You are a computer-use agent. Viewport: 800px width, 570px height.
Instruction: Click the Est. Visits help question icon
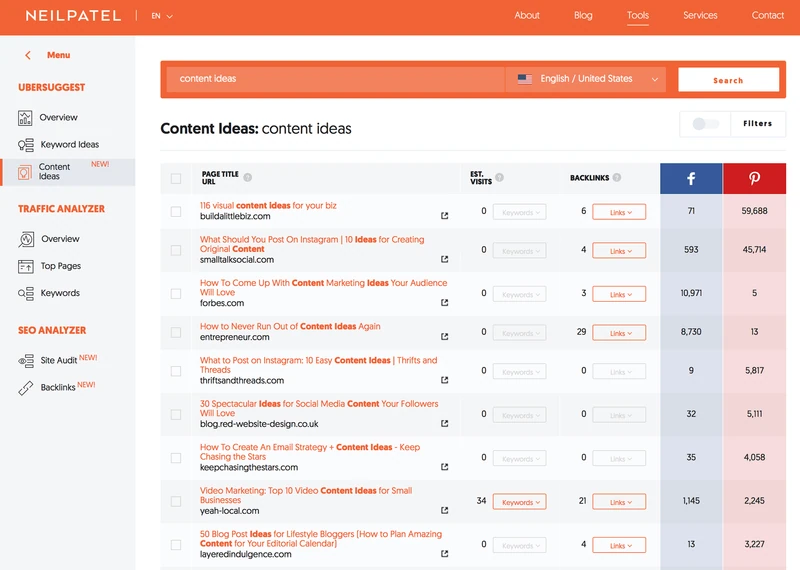499,177
